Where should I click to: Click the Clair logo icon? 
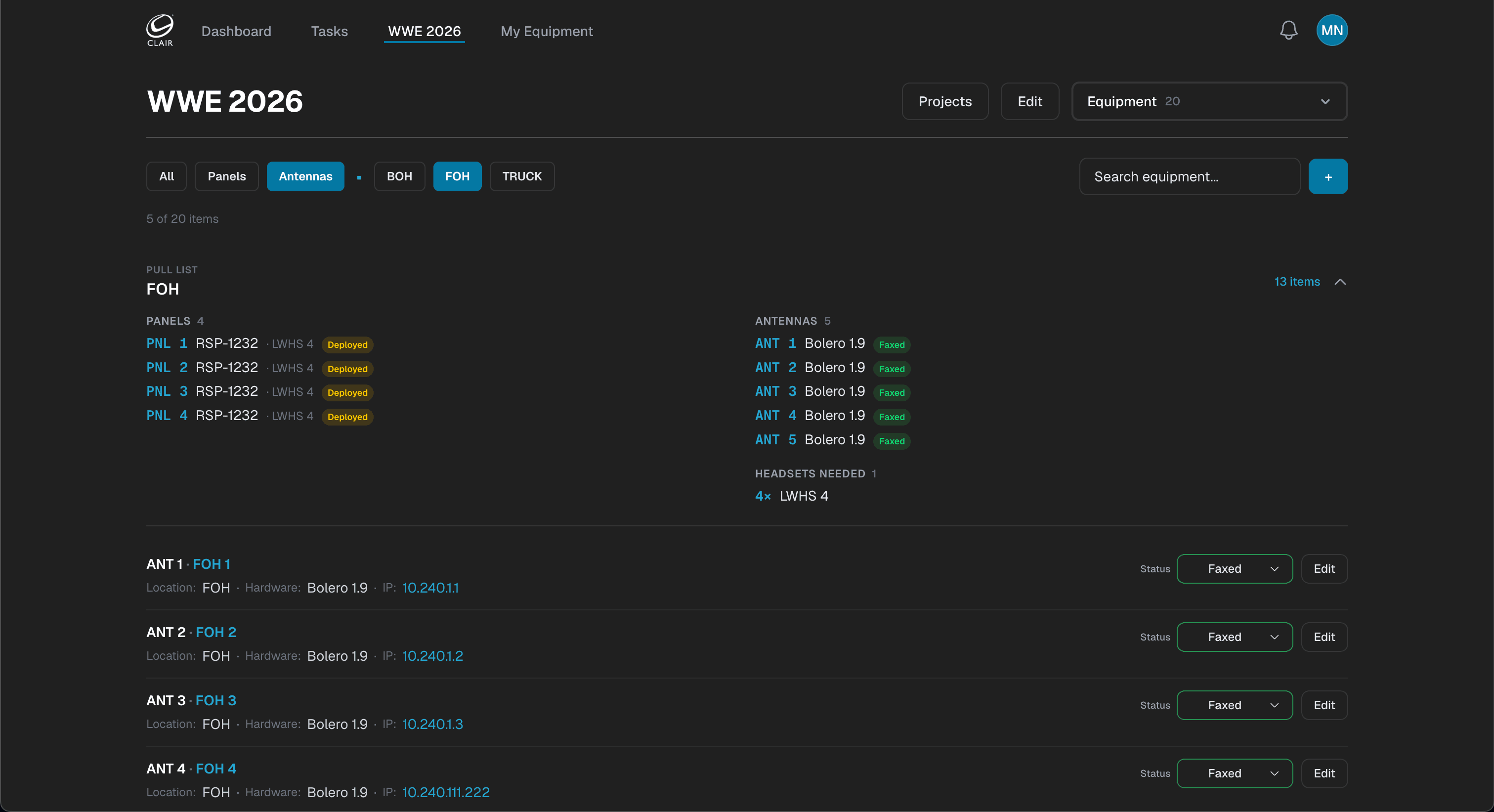click(160, 30)
